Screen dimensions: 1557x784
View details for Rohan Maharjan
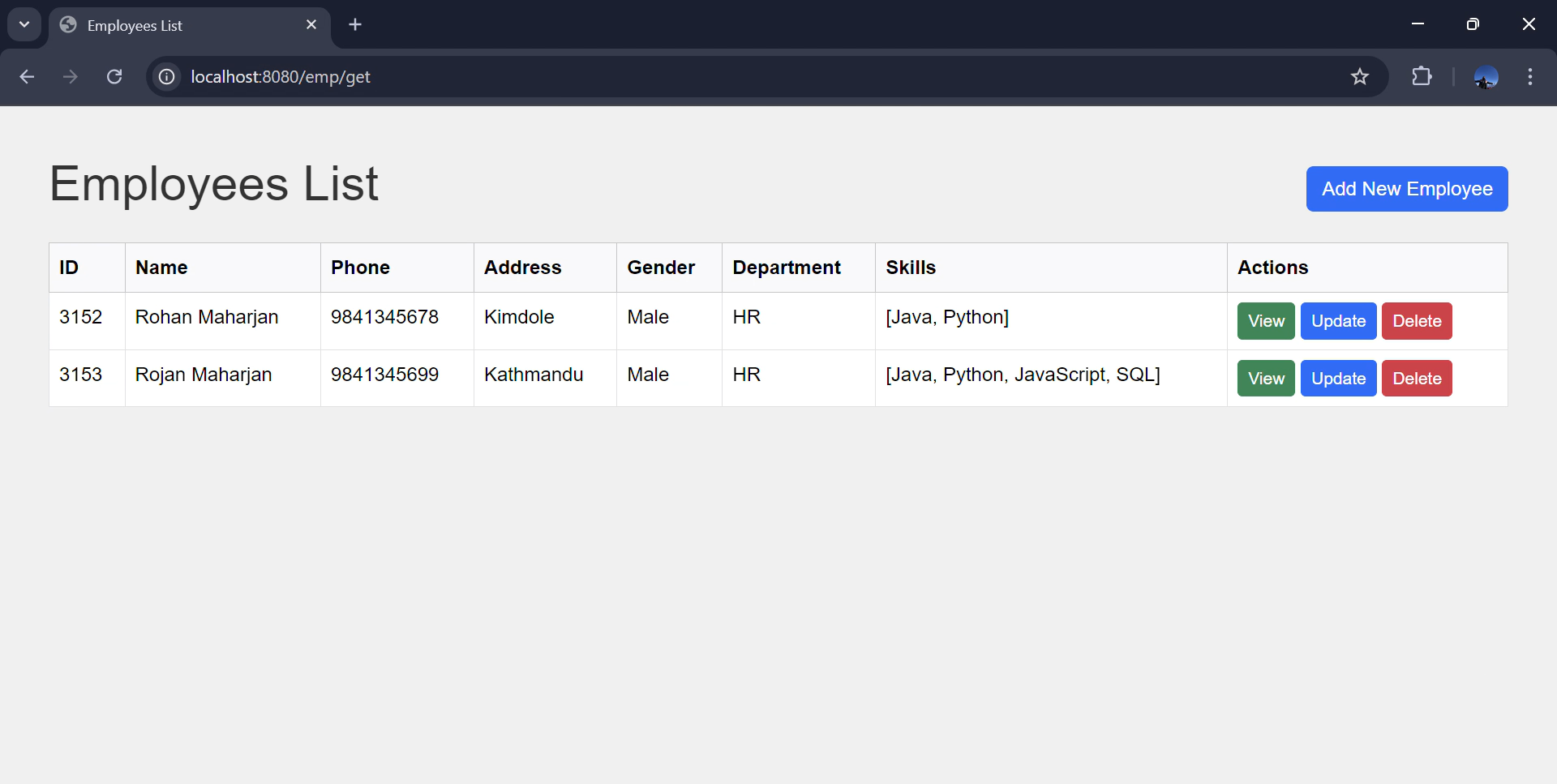(1265, 321)
